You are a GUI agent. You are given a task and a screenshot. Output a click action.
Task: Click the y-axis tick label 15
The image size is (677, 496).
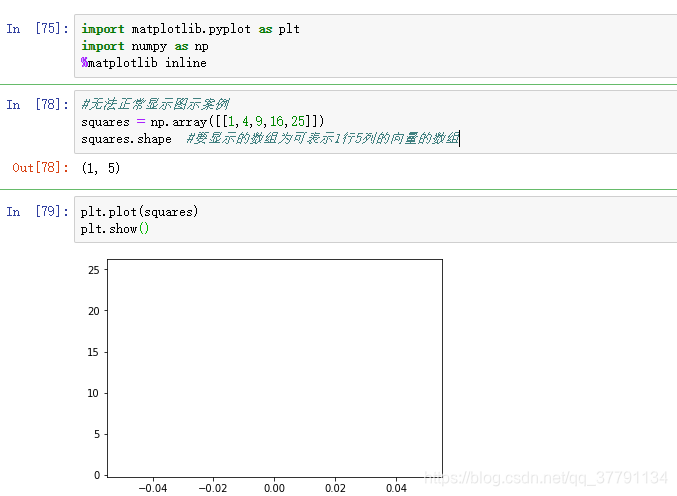93,352
